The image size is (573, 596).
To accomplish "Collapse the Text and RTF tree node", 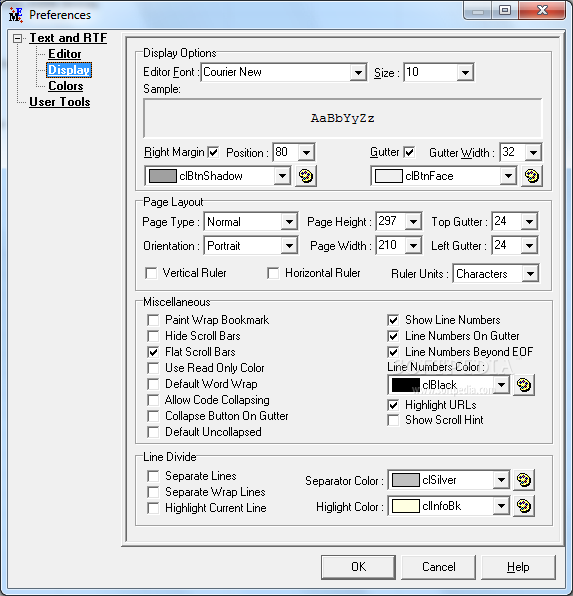I will coord(17,38).
